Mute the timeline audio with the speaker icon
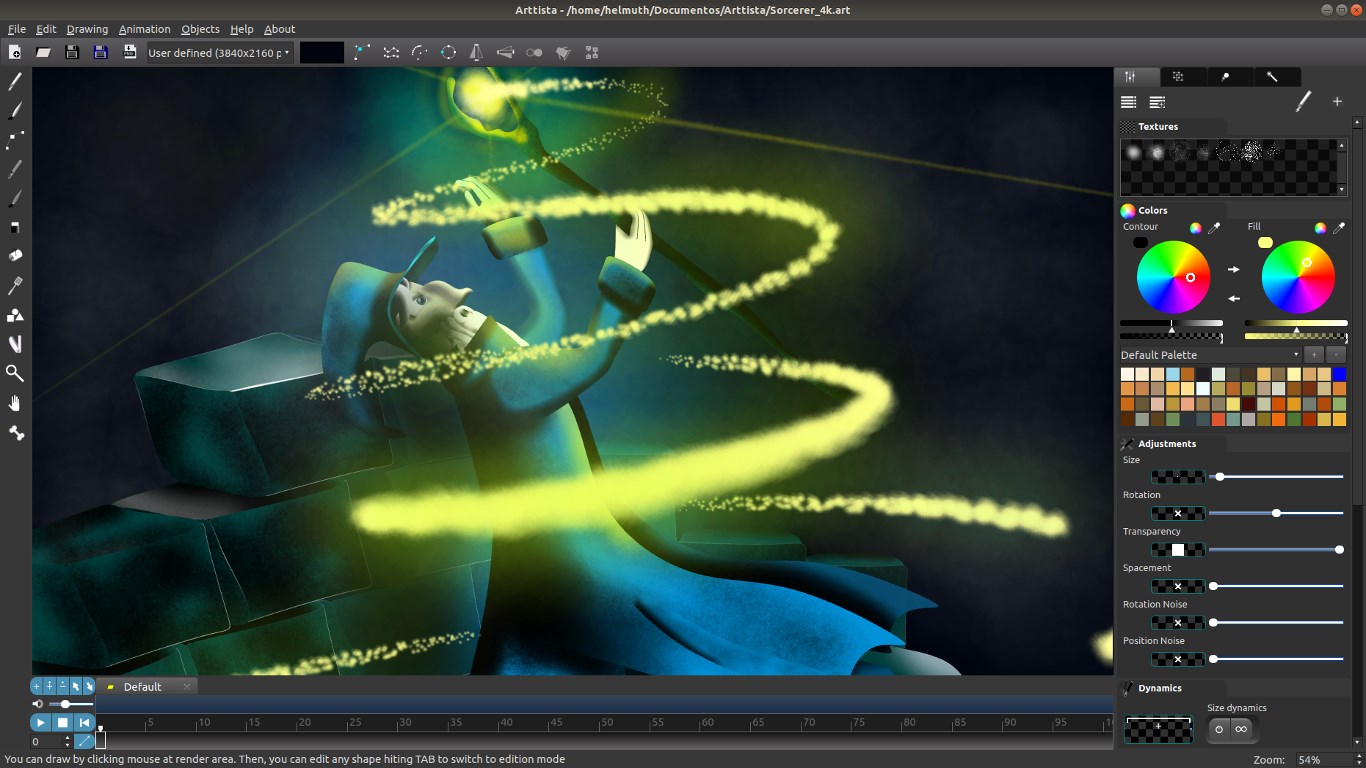Viewport: 1366px width, 768px height. (39, 703)
